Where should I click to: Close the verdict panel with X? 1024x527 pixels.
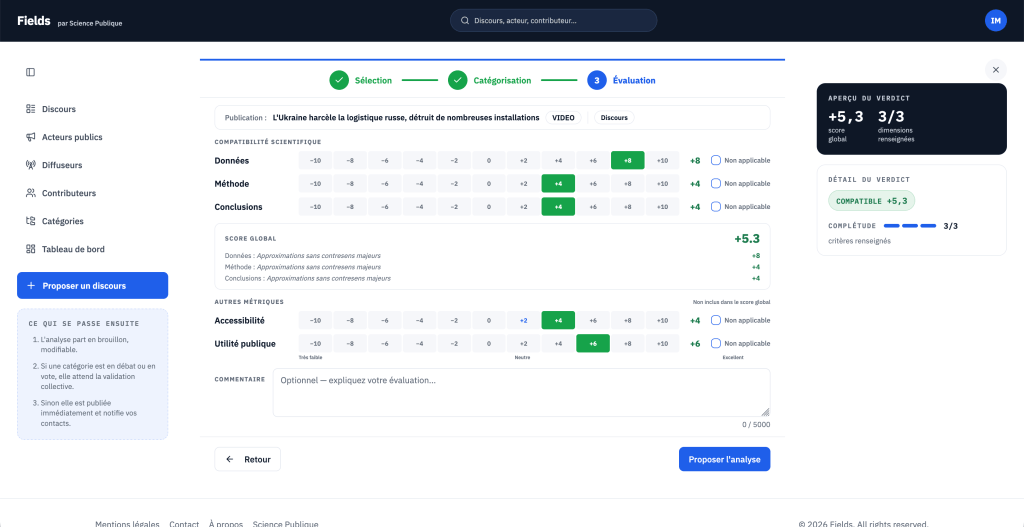click(x=995, y=70)
